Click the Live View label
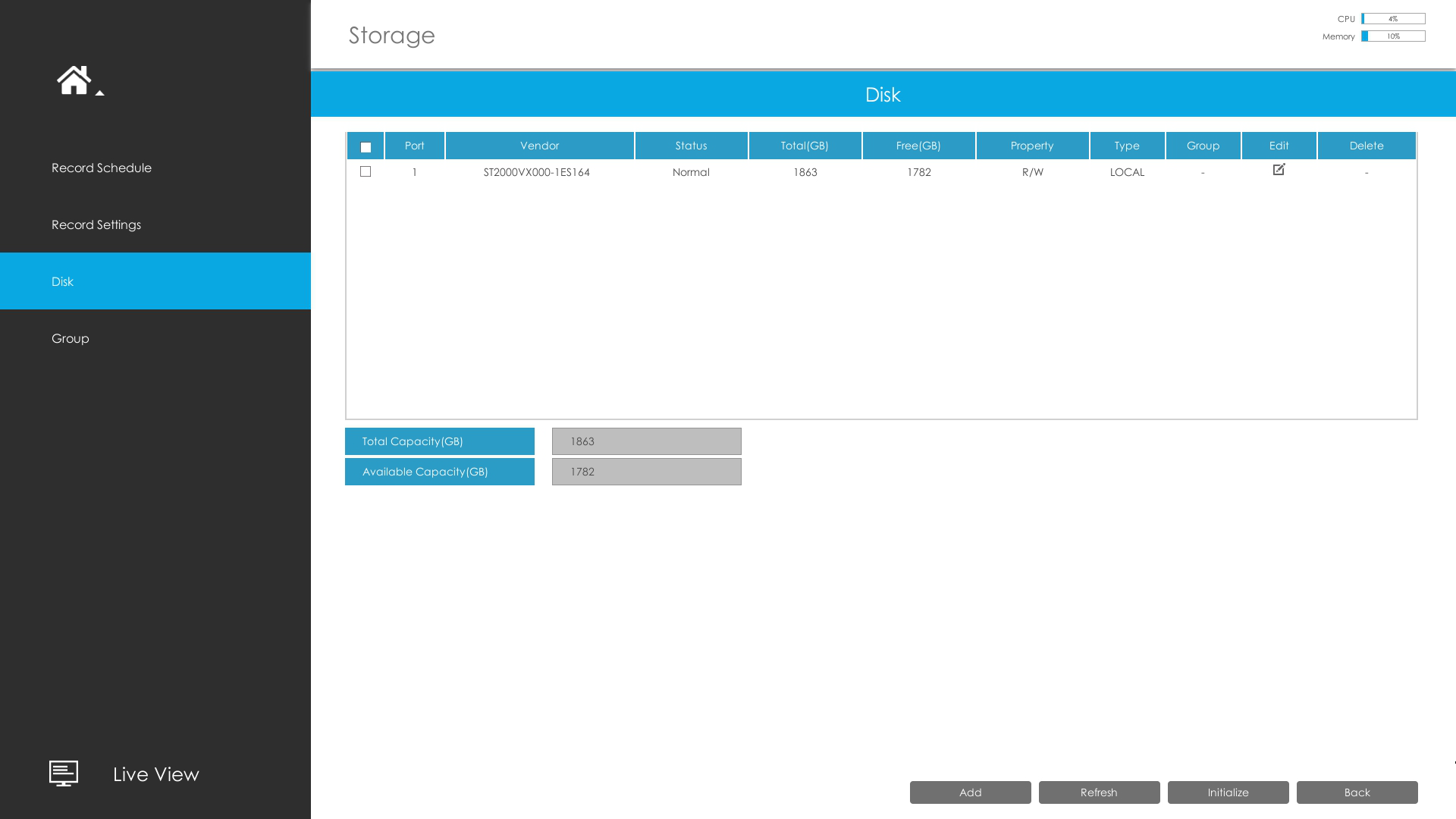 156,774
